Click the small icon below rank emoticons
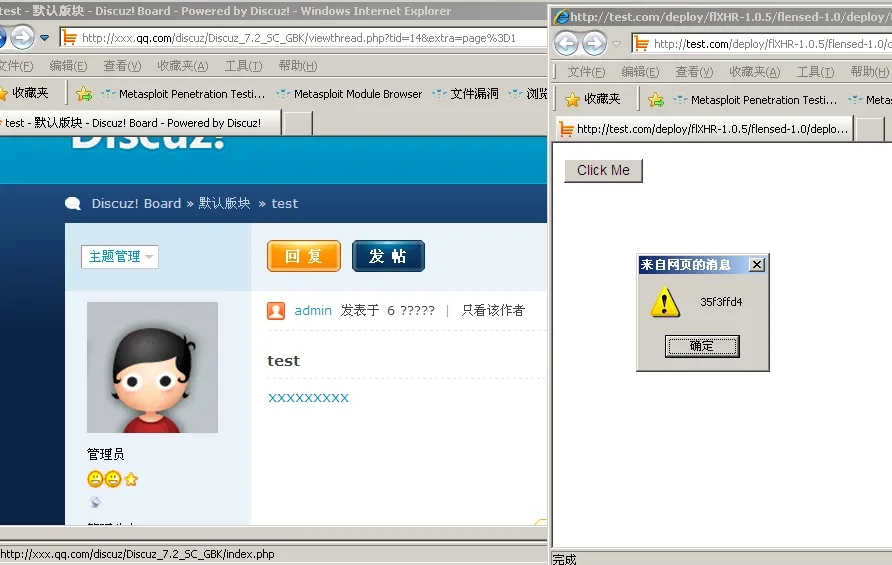The image size is (892, 565). point(95,502)
